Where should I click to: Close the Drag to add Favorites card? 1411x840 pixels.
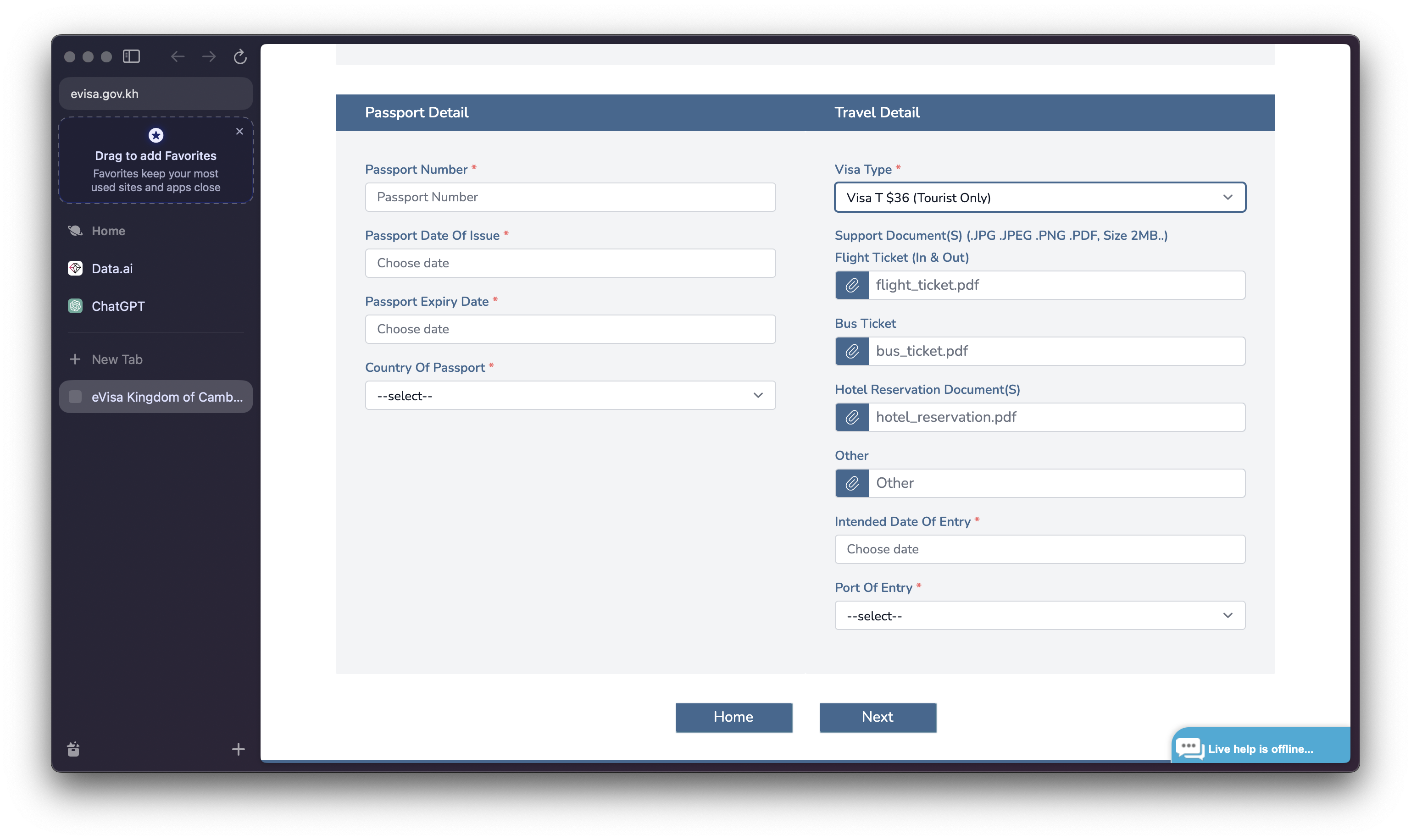(x=239, y=131)
